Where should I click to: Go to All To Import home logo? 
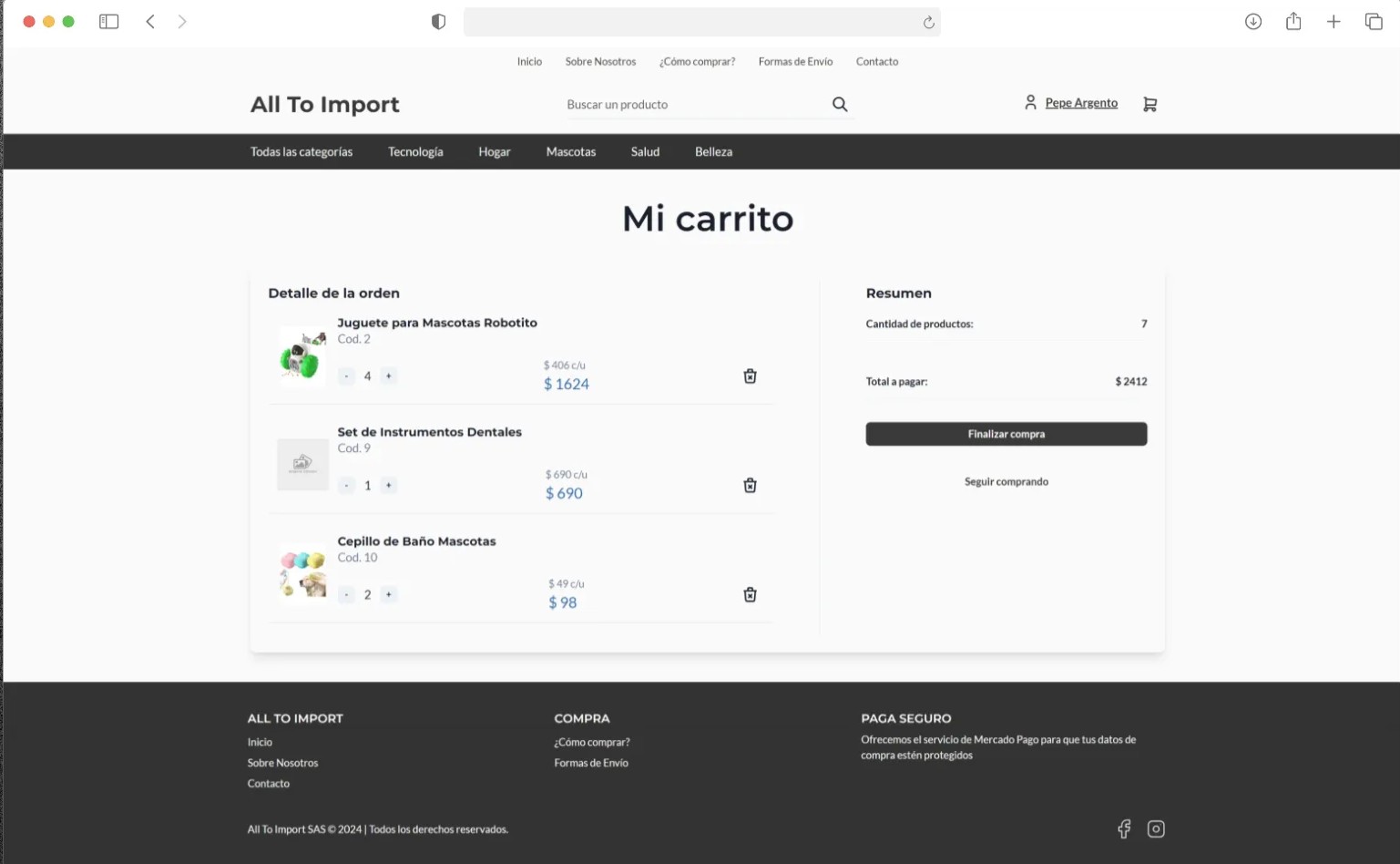tap(325, 105)
